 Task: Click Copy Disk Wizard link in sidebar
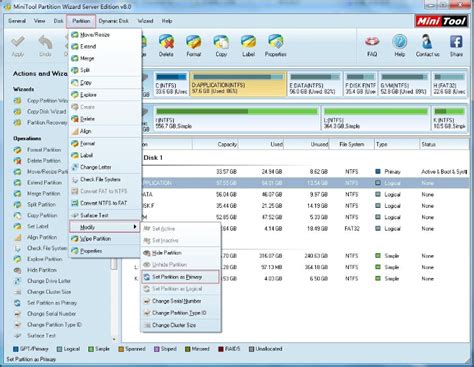coord(46,112)
